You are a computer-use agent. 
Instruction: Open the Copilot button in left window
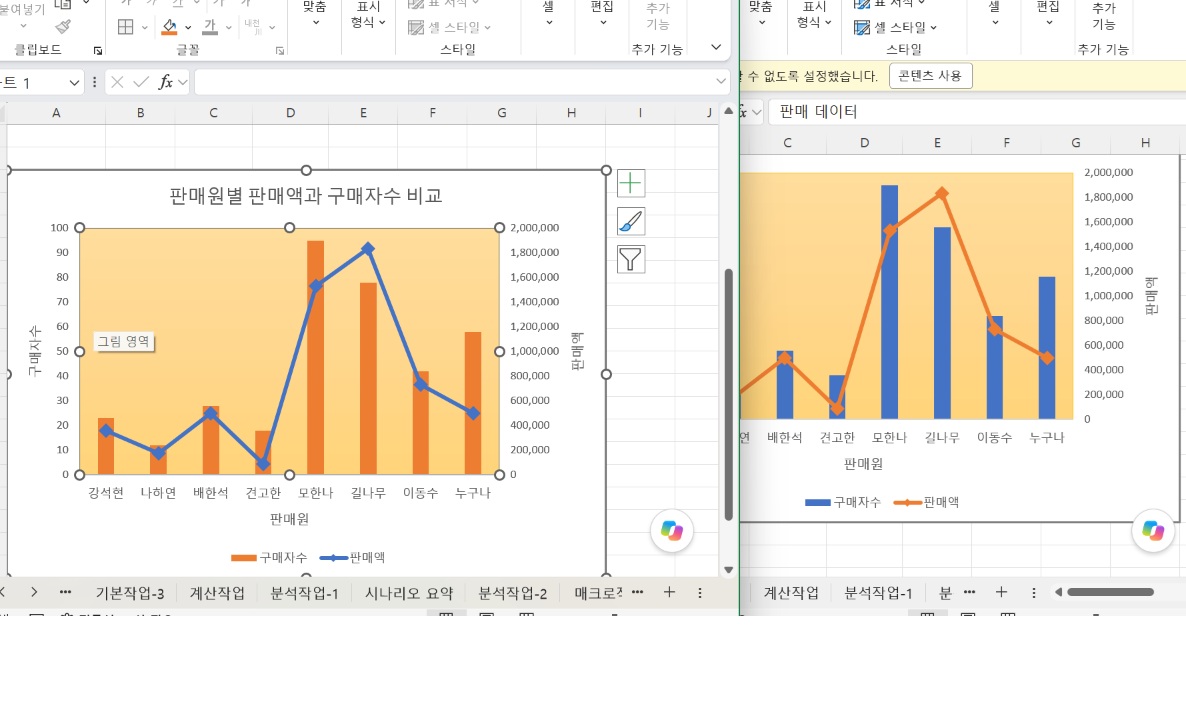672,530
